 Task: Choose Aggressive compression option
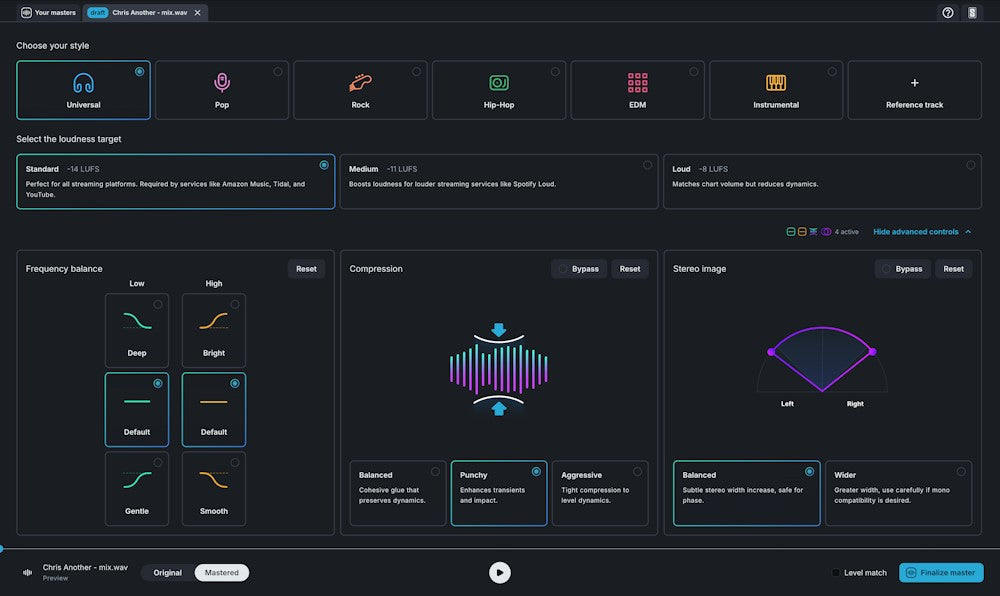click(599, 493)
